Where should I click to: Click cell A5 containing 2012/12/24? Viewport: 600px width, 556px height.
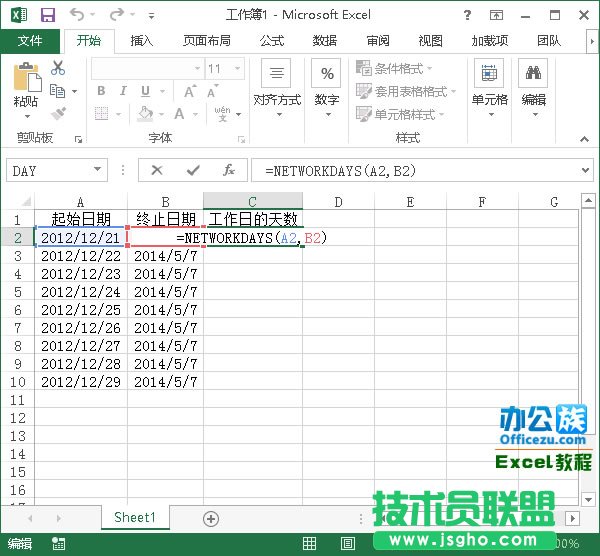(80, 292)
